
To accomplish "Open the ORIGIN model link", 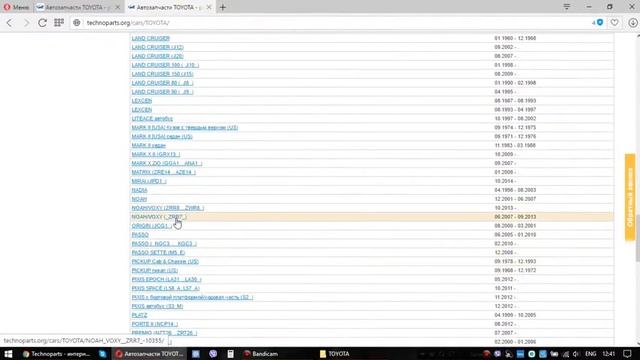I will tap(152, 226).
